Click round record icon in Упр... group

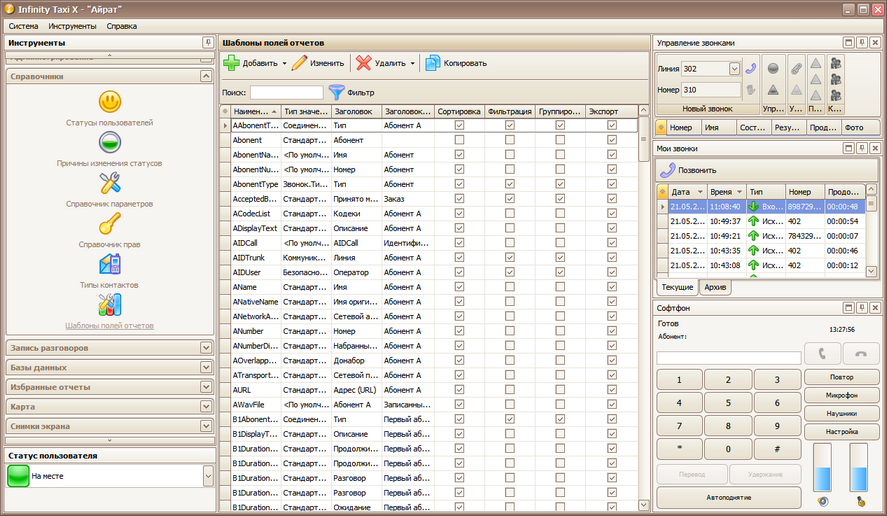pos(773,68)
